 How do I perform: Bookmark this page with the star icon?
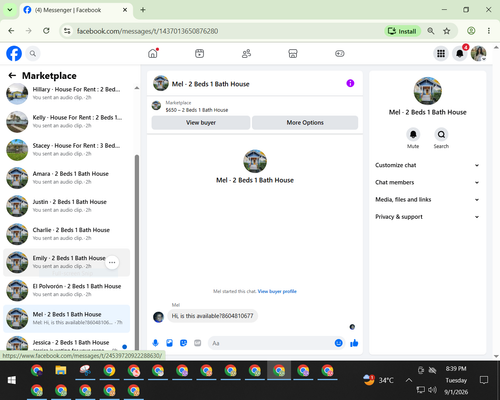pos(447,31)
